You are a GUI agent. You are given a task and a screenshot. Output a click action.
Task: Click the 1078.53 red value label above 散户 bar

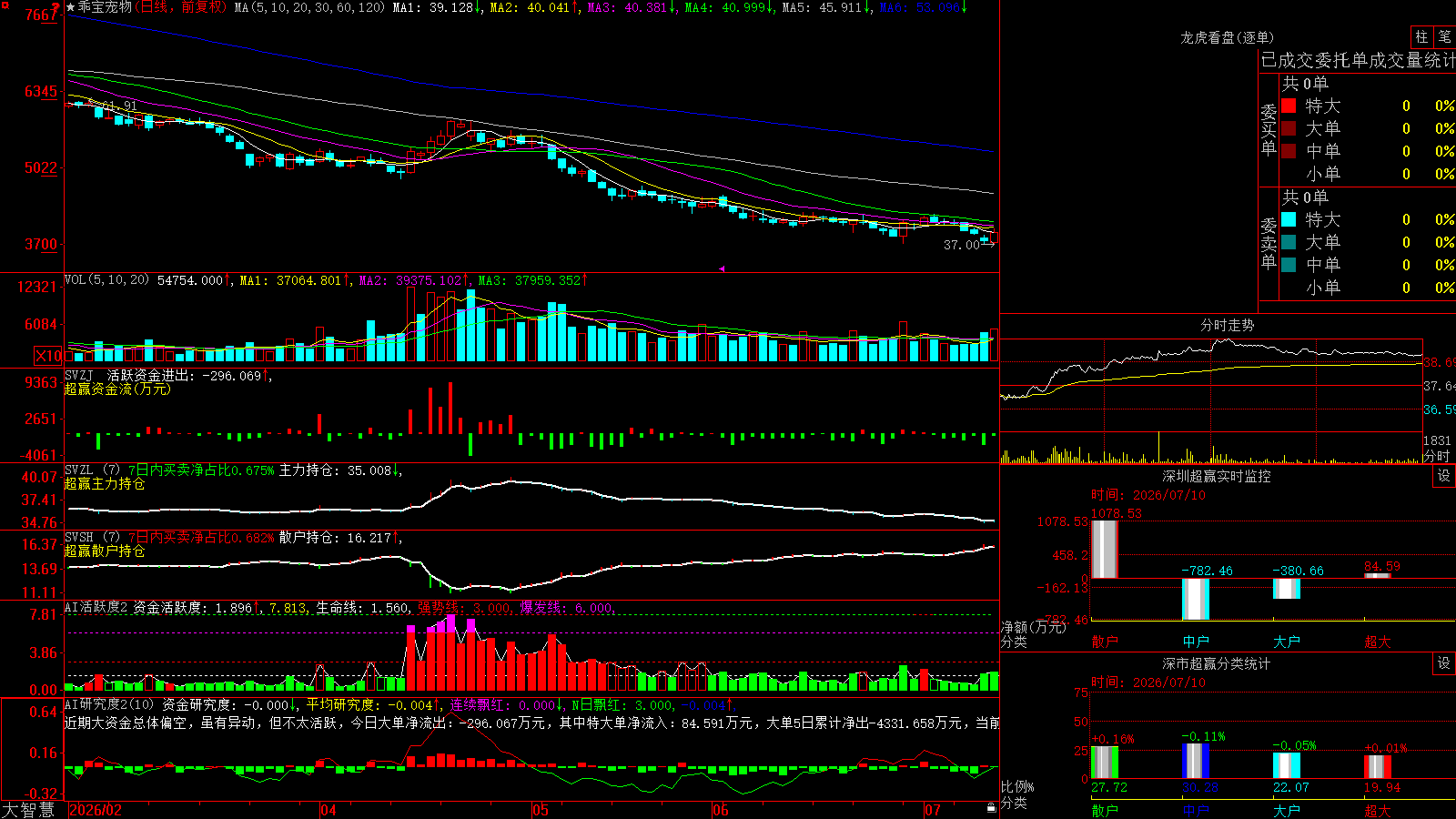click(1117, 513)
